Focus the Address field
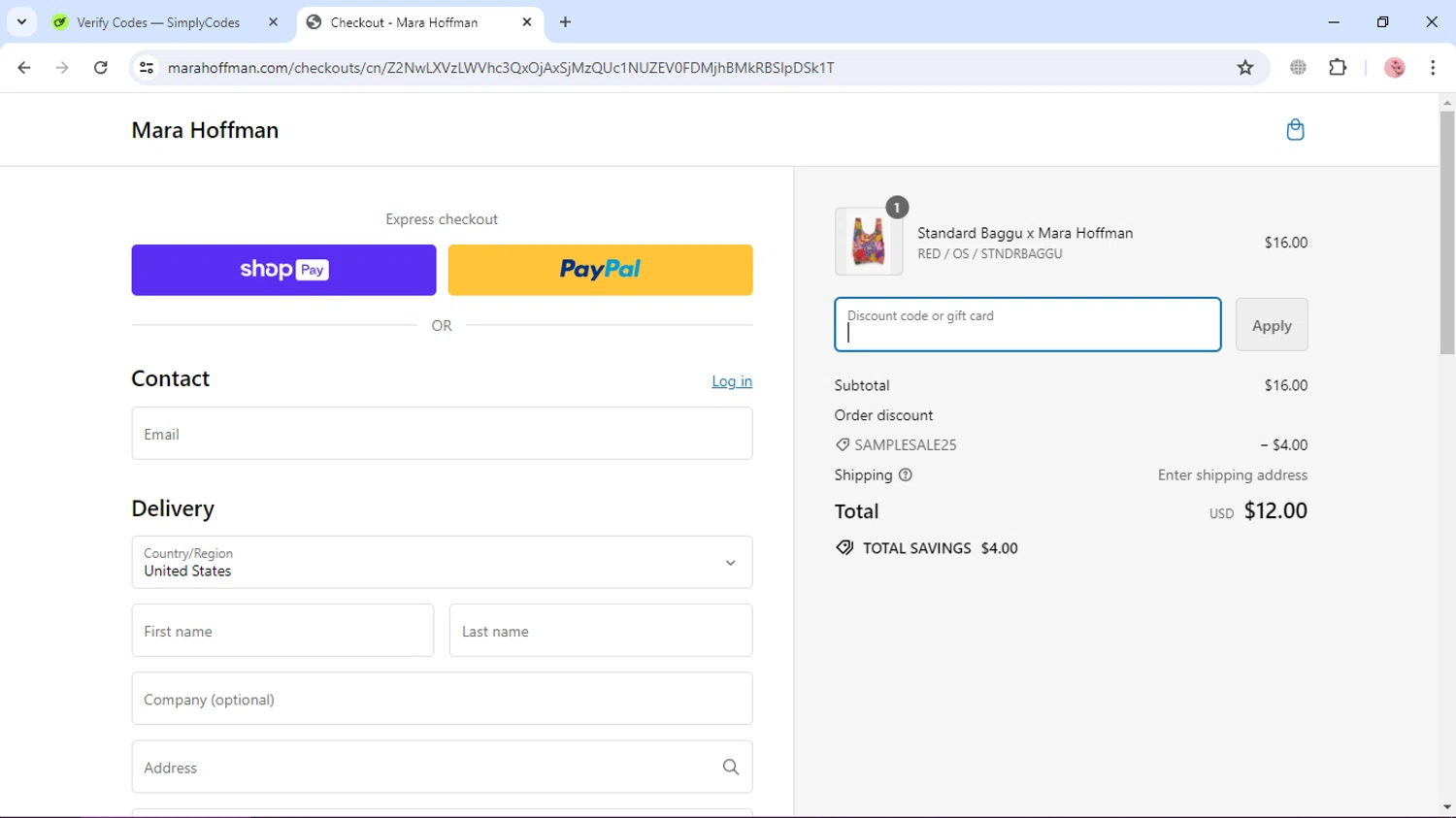The height and width of the screenshot is (818, 1456). pos(442,768)
